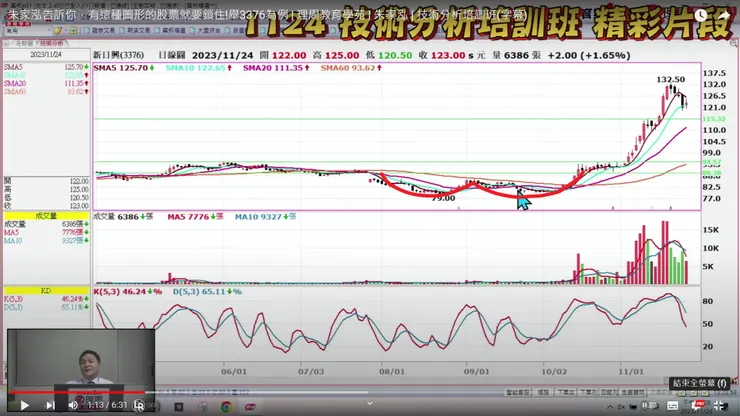Click the Watch Later clock icon
Image resolution: width=740 pixels, height=416 pixels.
(700, 15)
